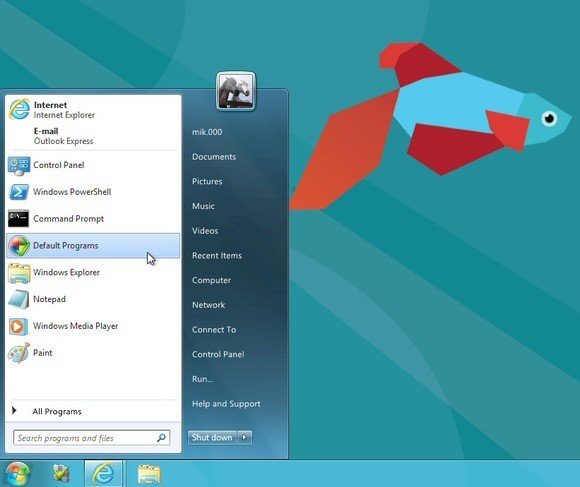This screenshot has height=487, width=580.
Task: Click the Control Panel icon in programs list
Action: (18, 165)
